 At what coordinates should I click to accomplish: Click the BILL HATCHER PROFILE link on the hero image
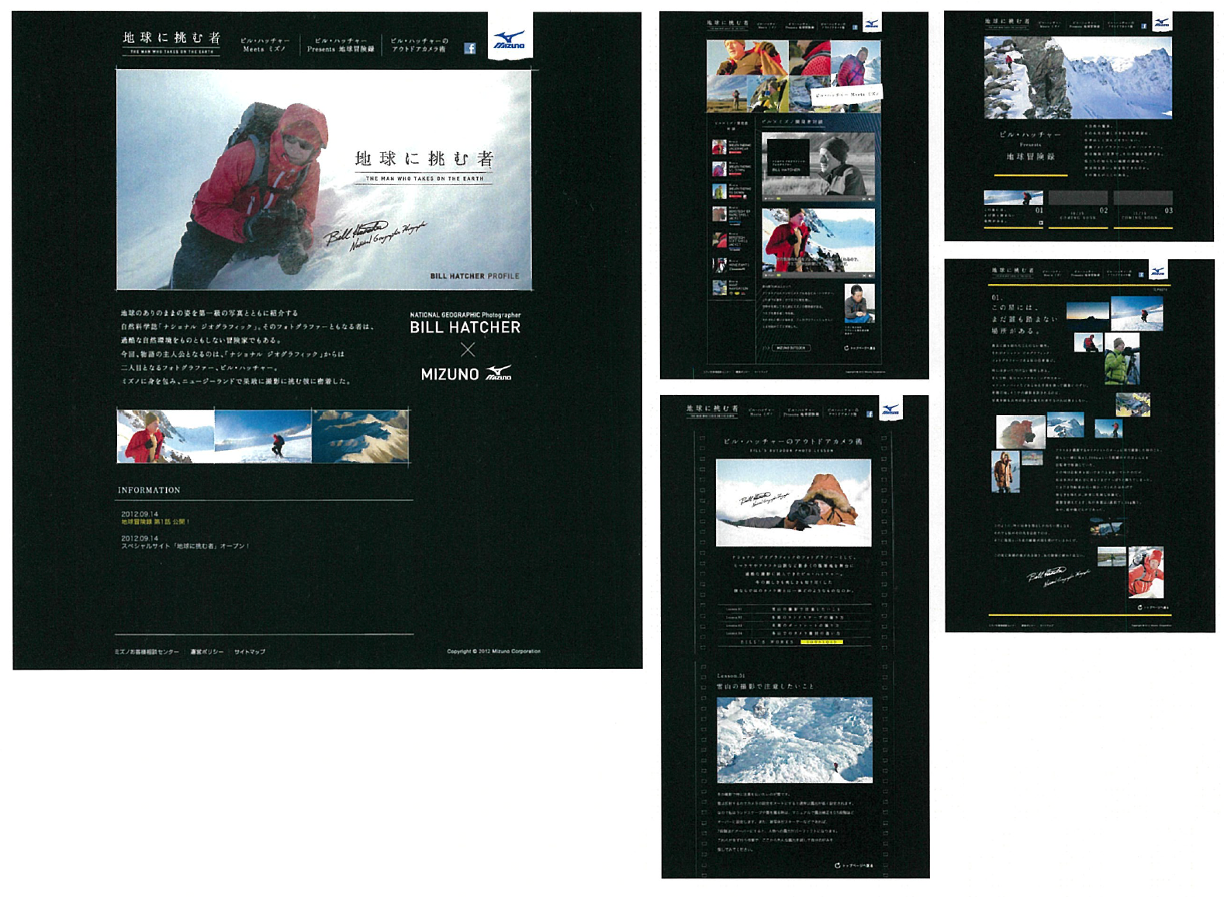click(475, 275)
